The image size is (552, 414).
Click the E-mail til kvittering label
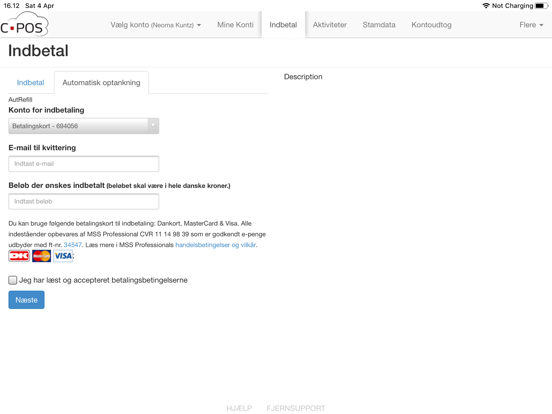point(42,148)
